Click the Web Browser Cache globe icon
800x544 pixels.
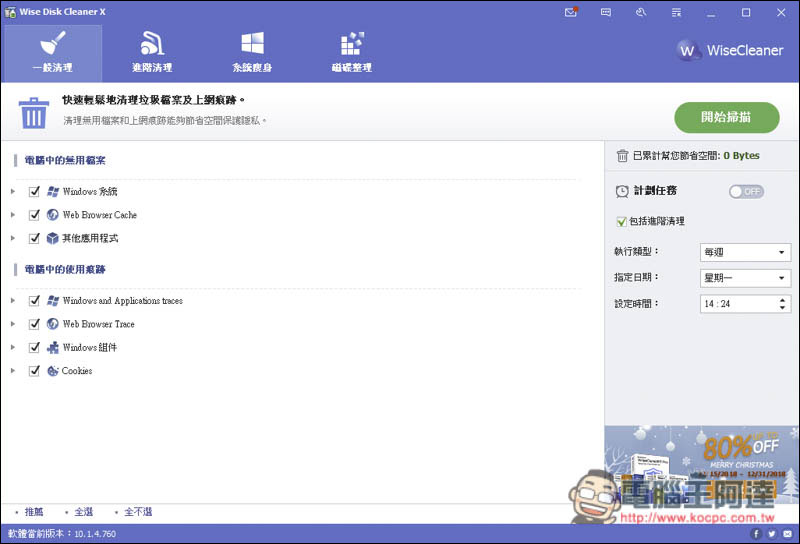(53, 215)
